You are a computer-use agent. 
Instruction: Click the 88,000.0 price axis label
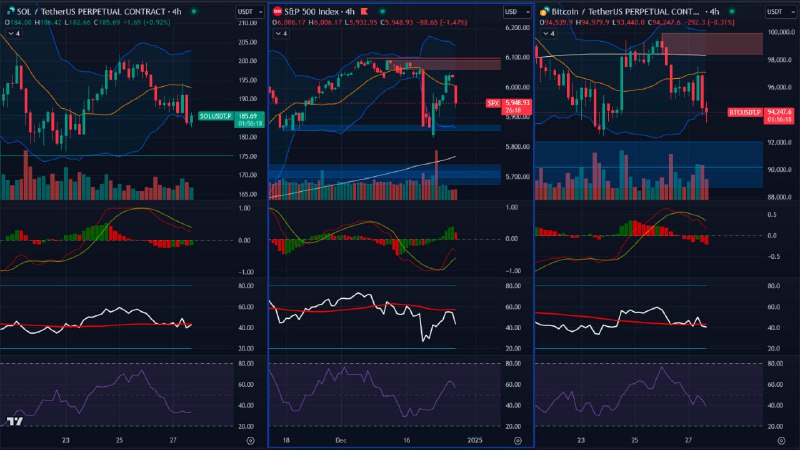tap(779, 197)
